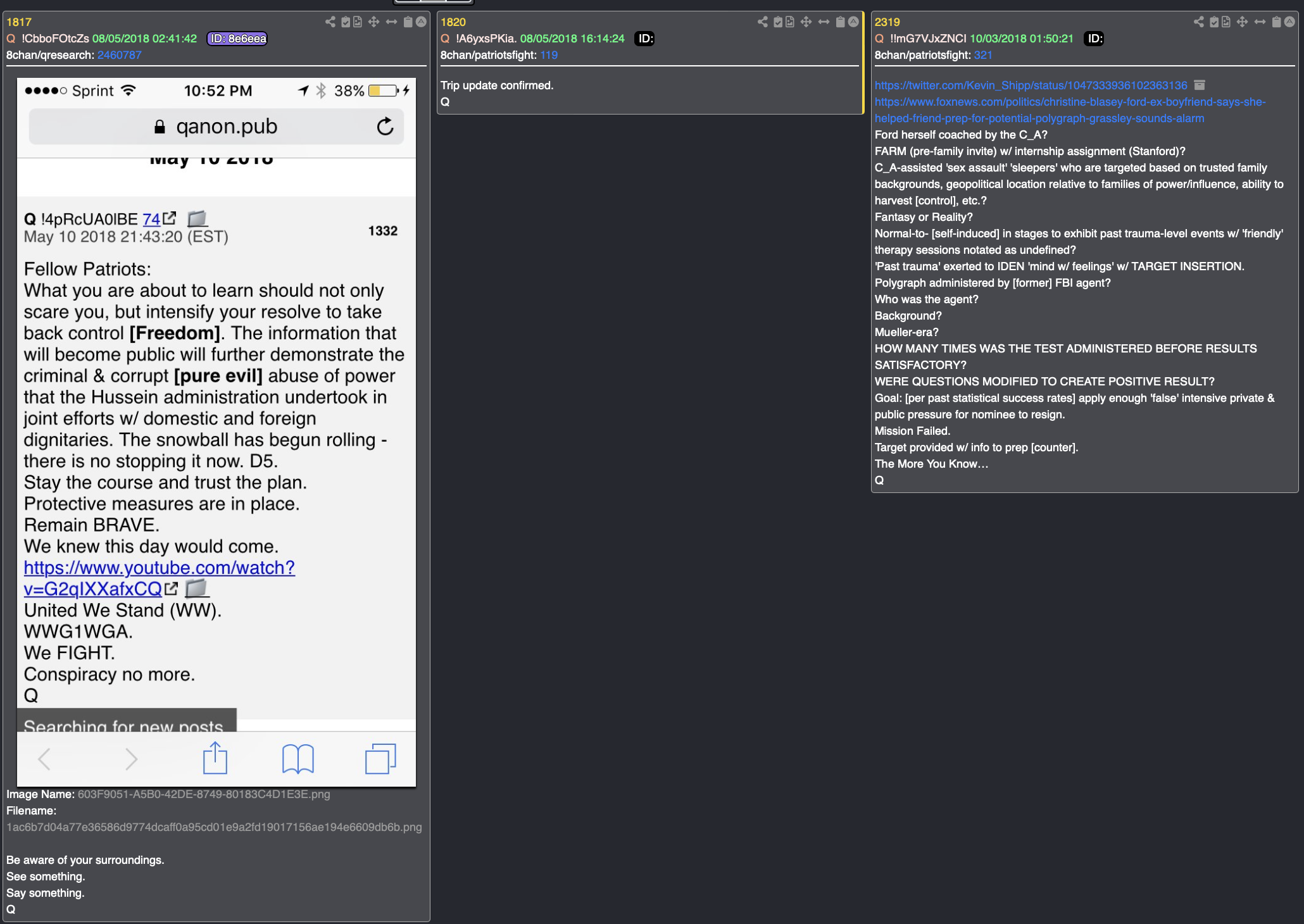
Task: Collapse post 2319 with the up-arrow circle
Action: click(x=1289, y=22)
